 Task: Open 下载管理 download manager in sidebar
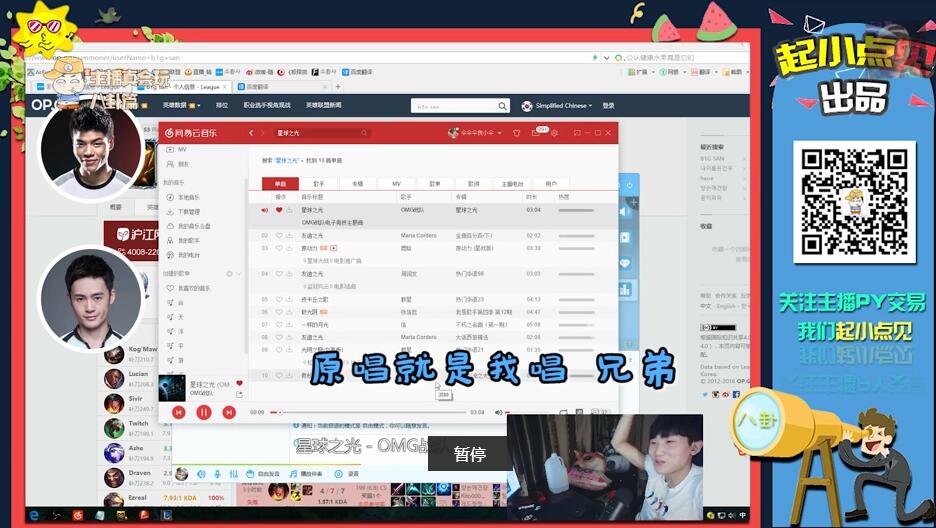(x=183, y=212)
